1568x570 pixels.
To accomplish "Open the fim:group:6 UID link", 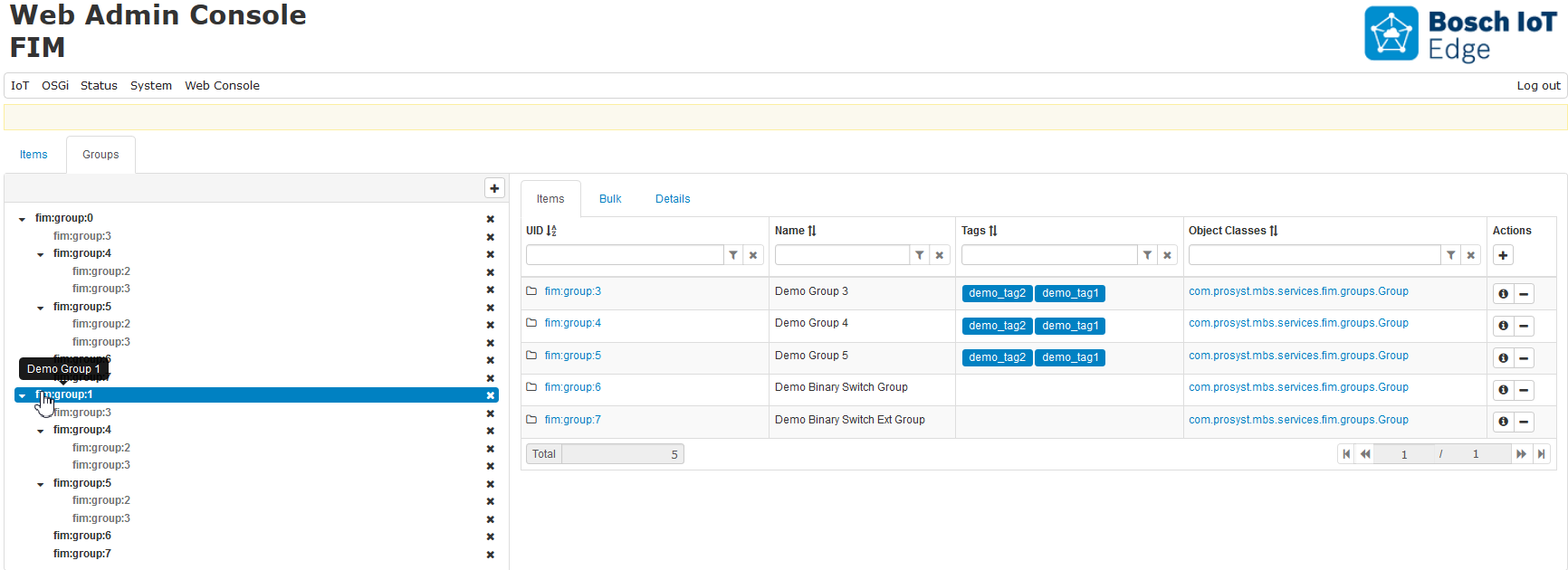I will (572, 387).
